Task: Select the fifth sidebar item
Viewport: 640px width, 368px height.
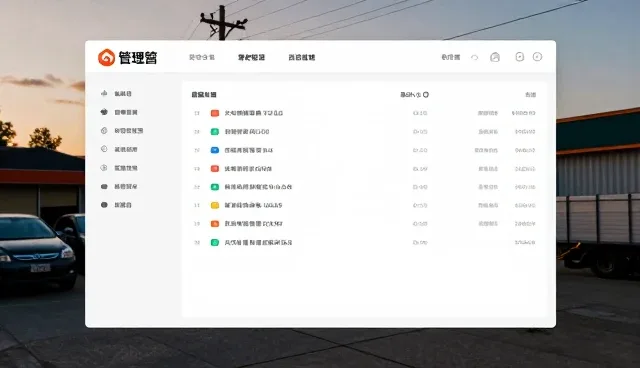Action: pyautogui.click(x=119, y=168)
